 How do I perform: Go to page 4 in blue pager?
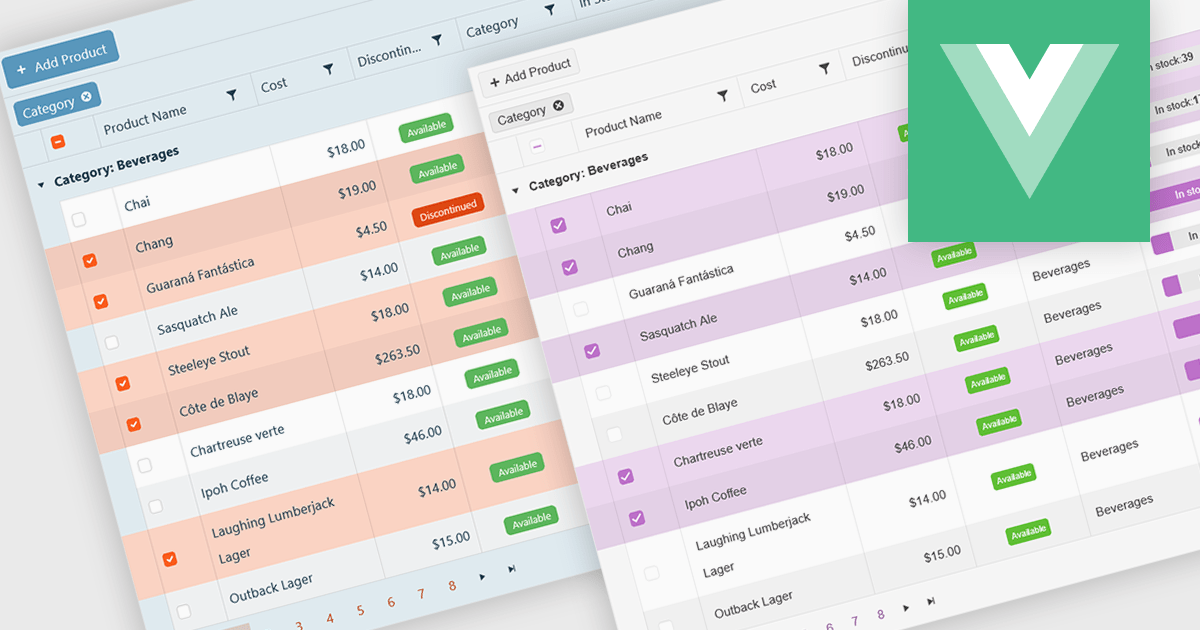pos(329,618)
